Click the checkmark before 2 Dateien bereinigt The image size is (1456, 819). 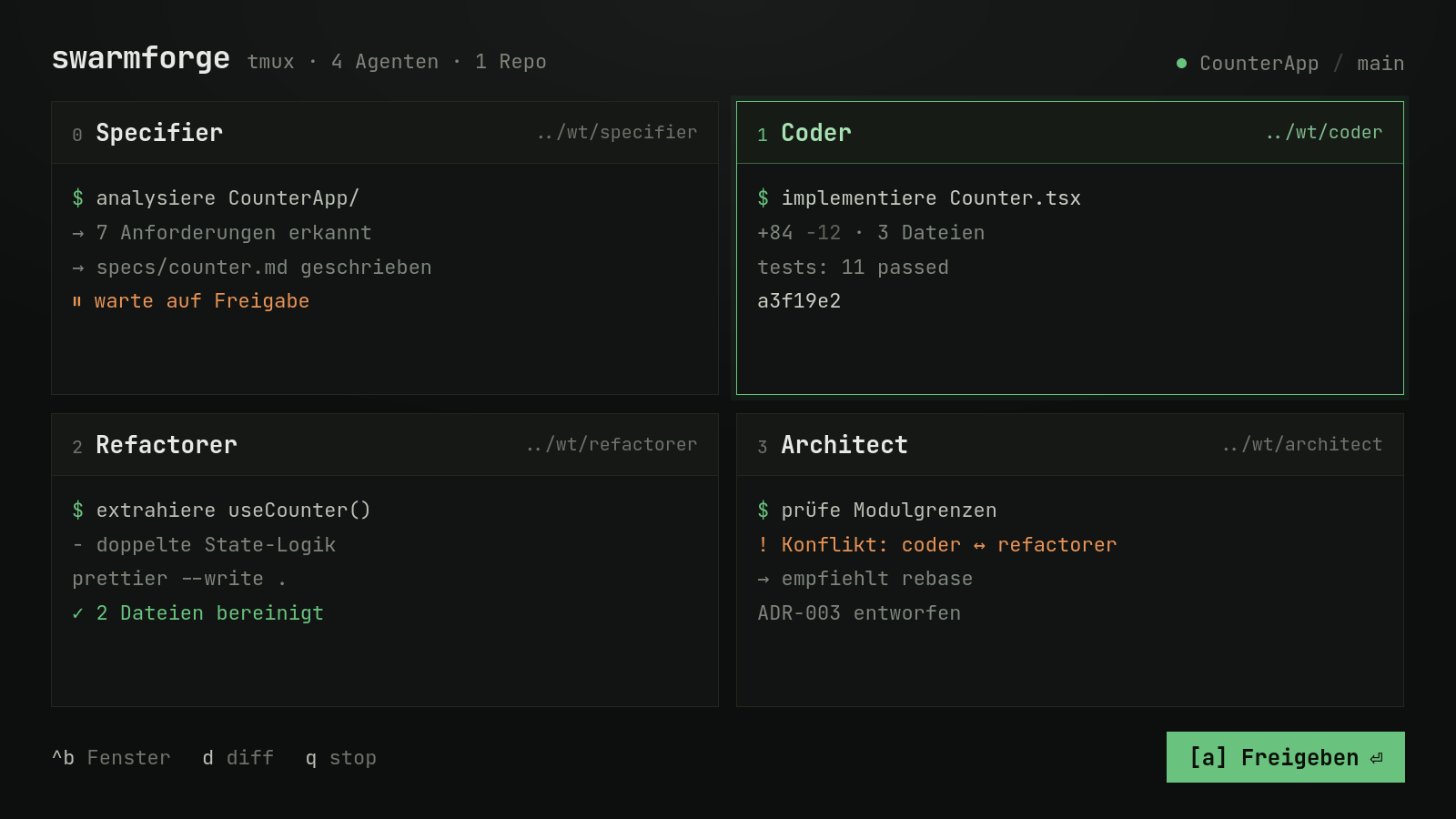pyautogui.click(x=78, y=613)
